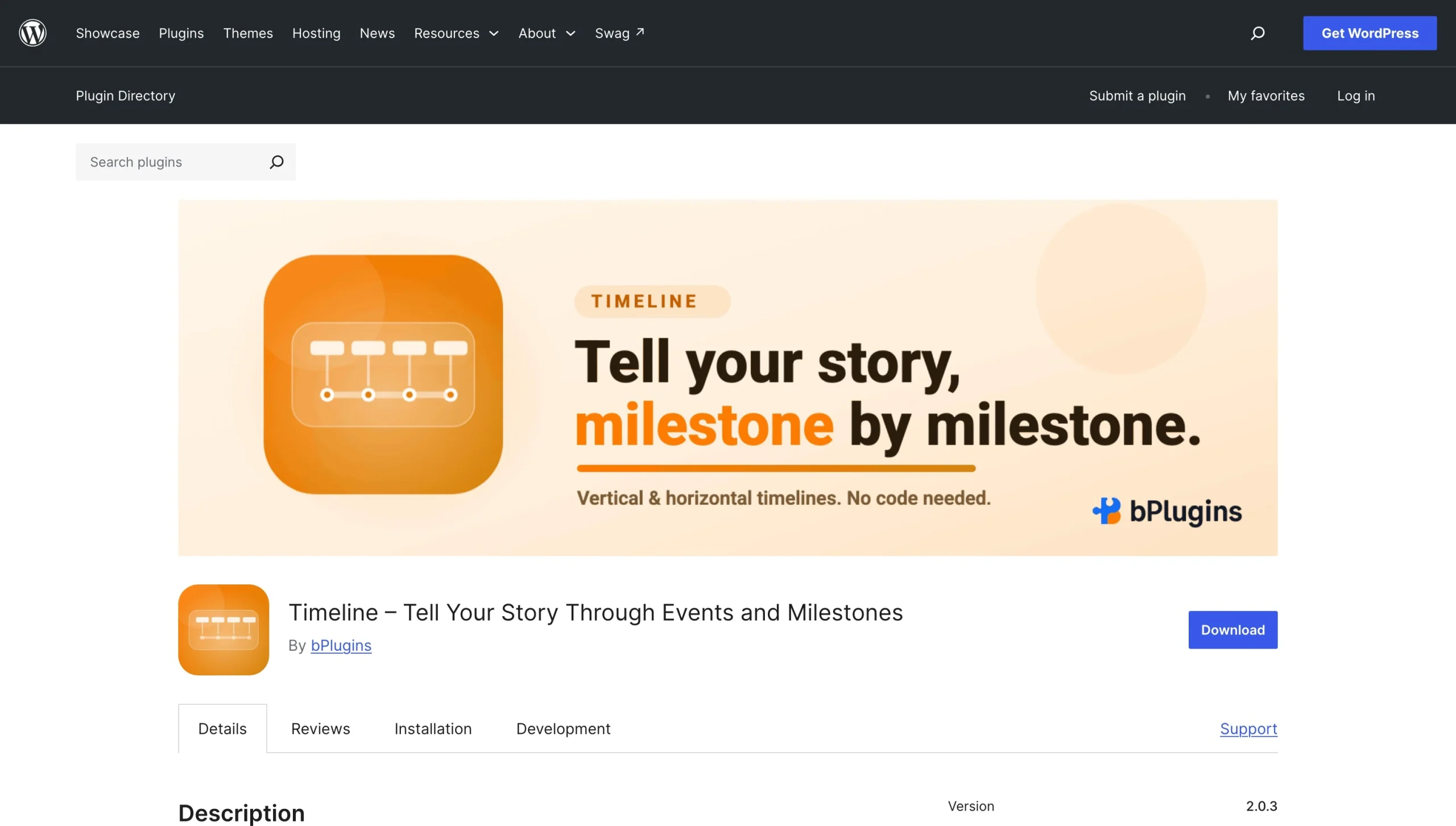1456x826 pixels.
Task: Open the Swag external link
Action: [x=619, y=33]
